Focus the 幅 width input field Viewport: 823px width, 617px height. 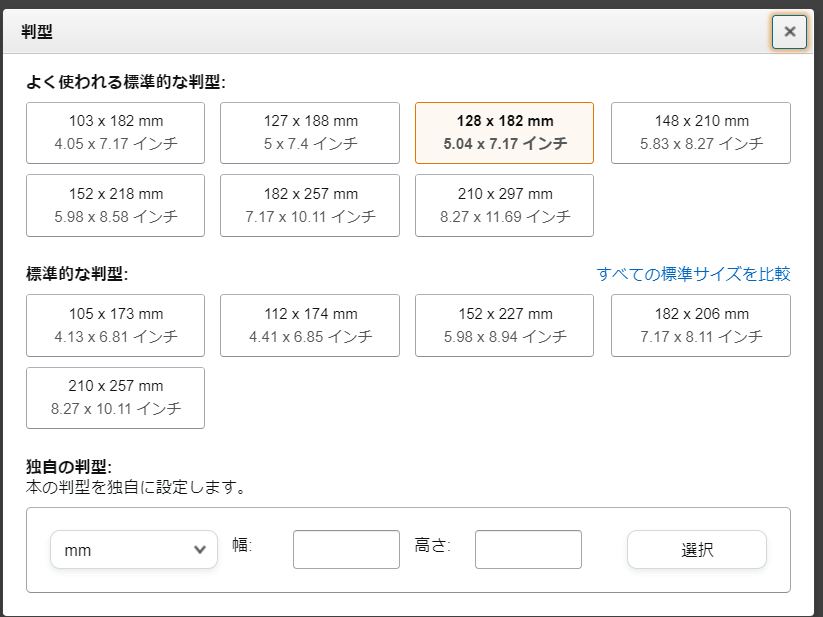coord(346,549)
